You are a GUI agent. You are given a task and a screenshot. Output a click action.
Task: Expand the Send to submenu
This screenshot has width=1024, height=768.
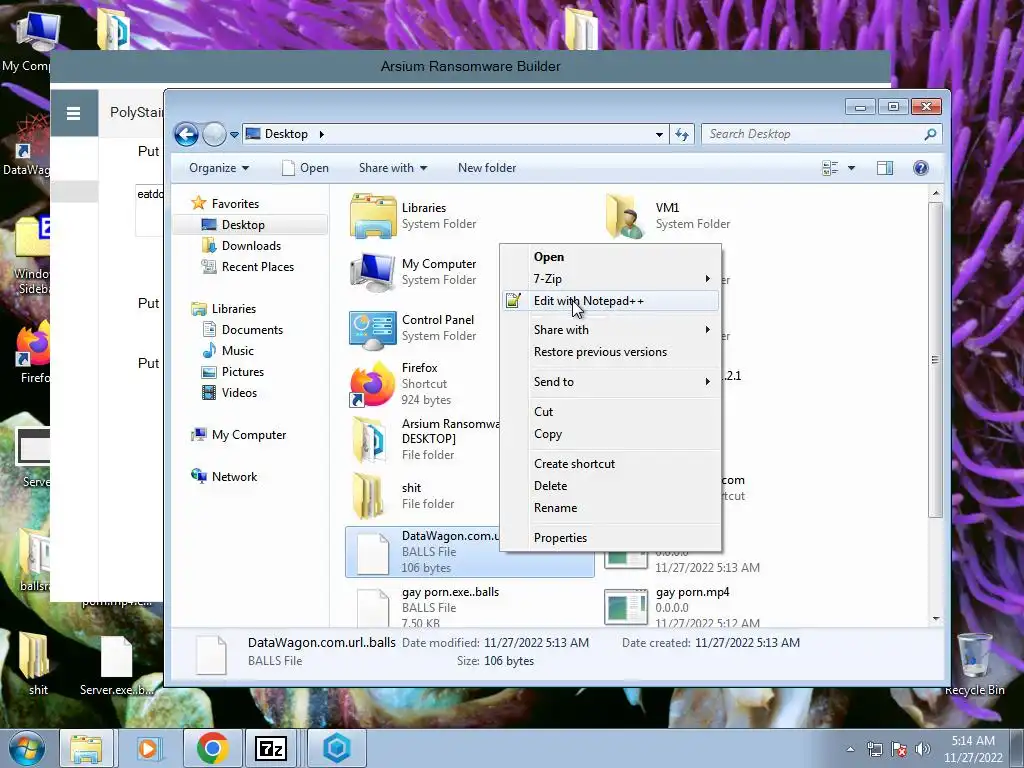click(612, 382)
